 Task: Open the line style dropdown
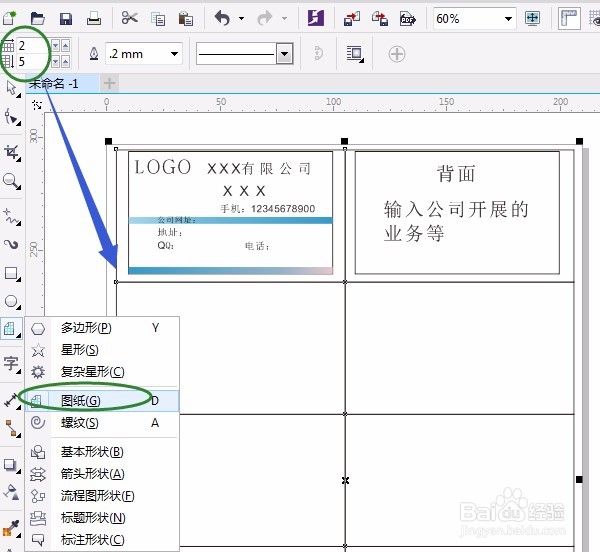tap(284, 54)
